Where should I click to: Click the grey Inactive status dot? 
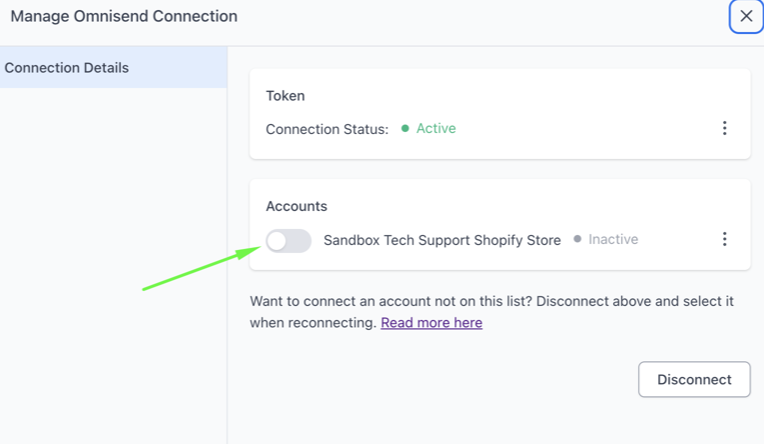click(577, 240)
